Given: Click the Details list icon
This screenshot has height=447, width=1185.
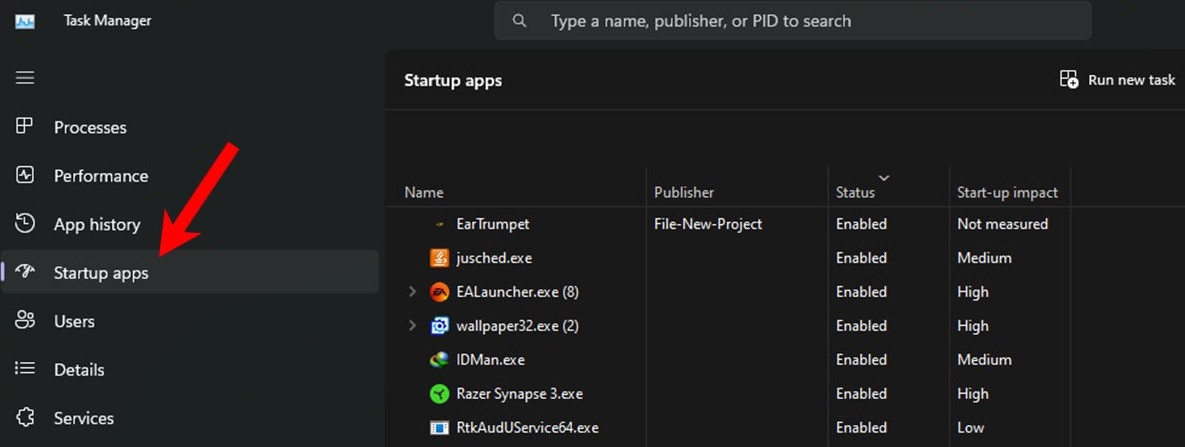Looking at the screenshot, I should coord(25,368).
